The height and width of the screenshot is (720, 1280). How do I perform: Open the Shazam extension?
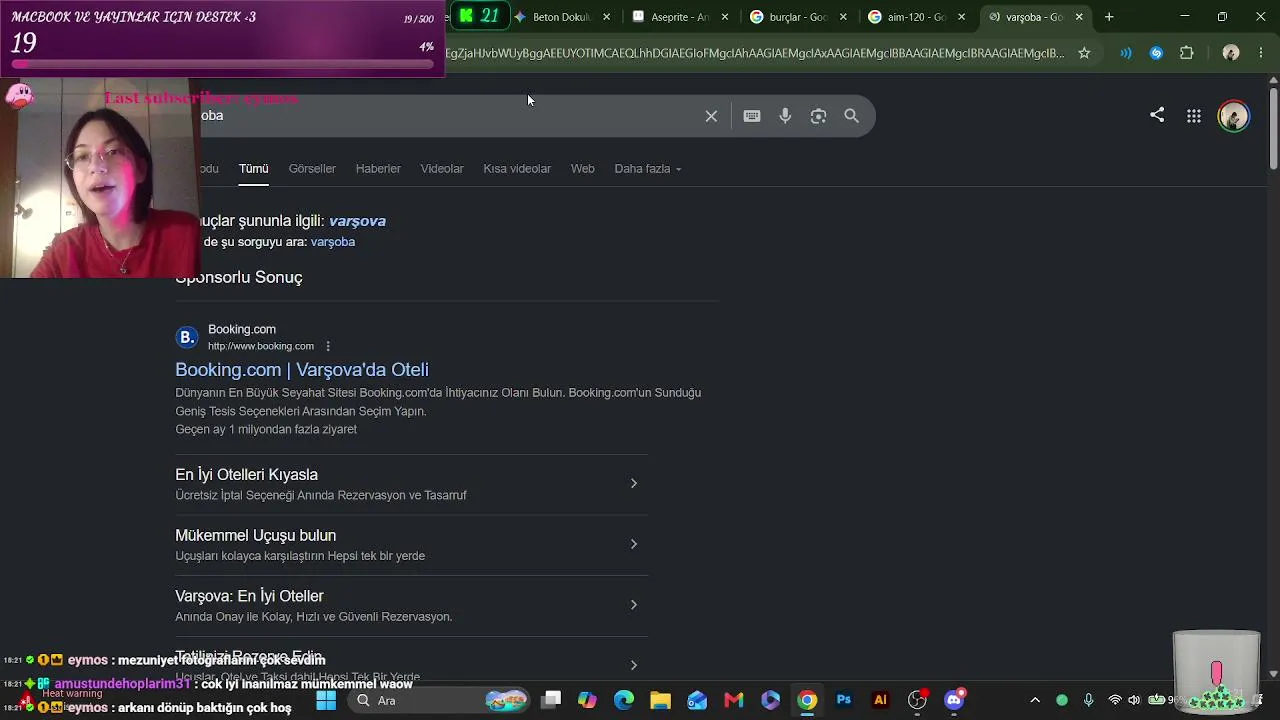pos(1156,53)
